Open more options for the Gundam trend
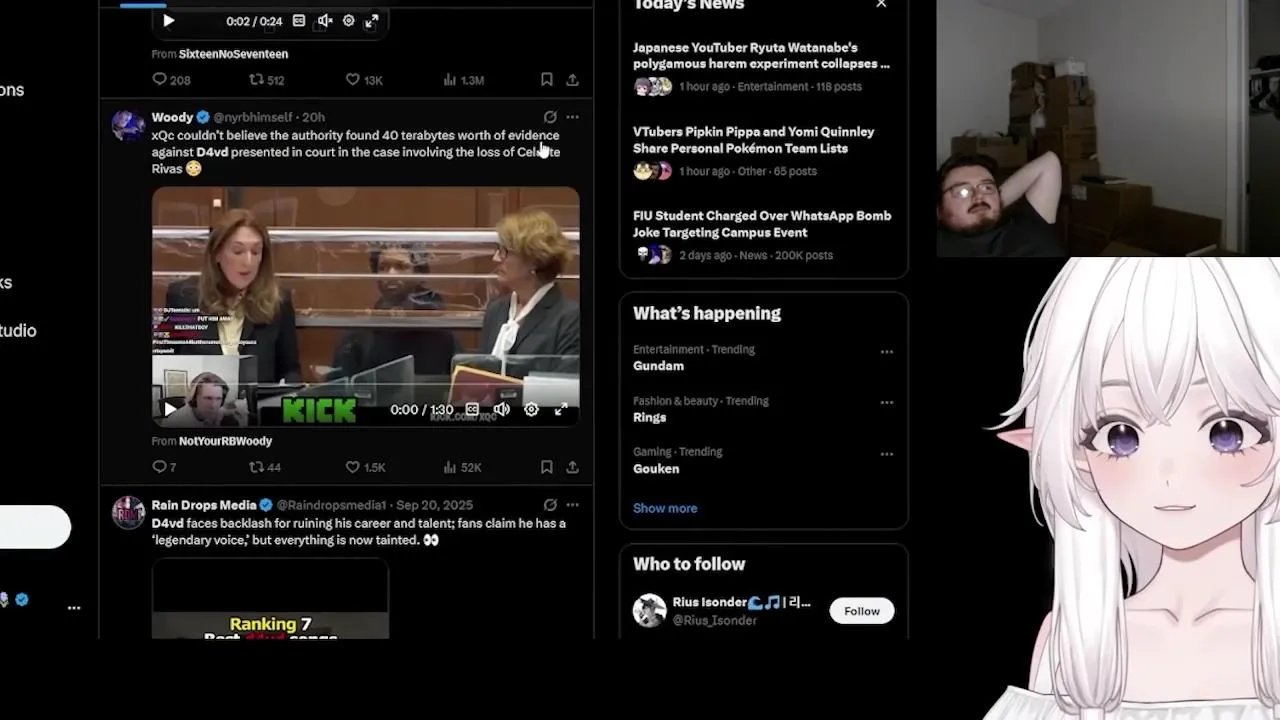This screenshot has width=1280, height=720. 886,352
